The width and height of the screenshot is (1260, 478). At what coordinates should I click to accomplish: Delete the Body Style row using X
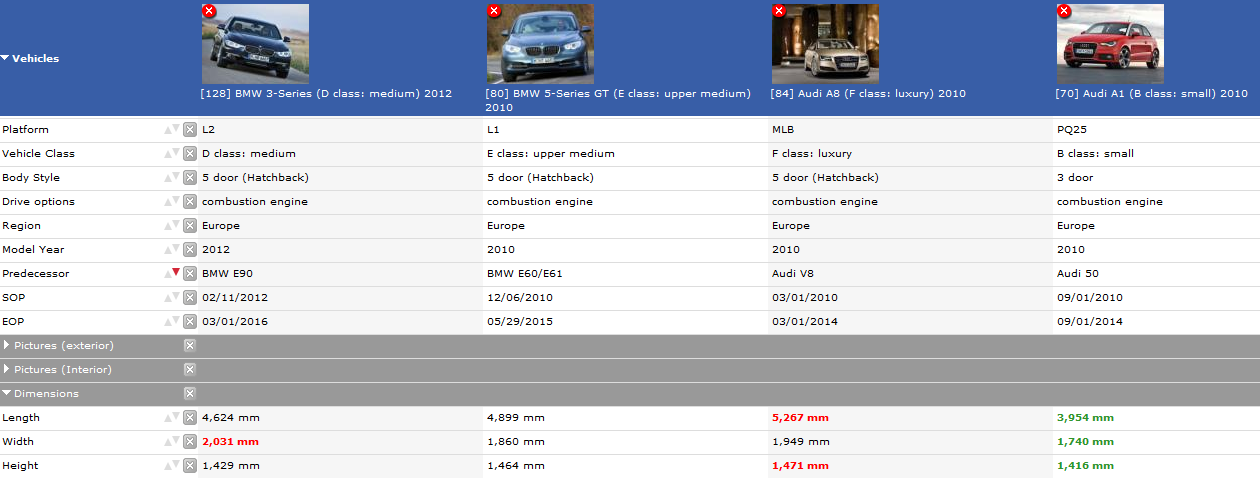pos(189,177)
